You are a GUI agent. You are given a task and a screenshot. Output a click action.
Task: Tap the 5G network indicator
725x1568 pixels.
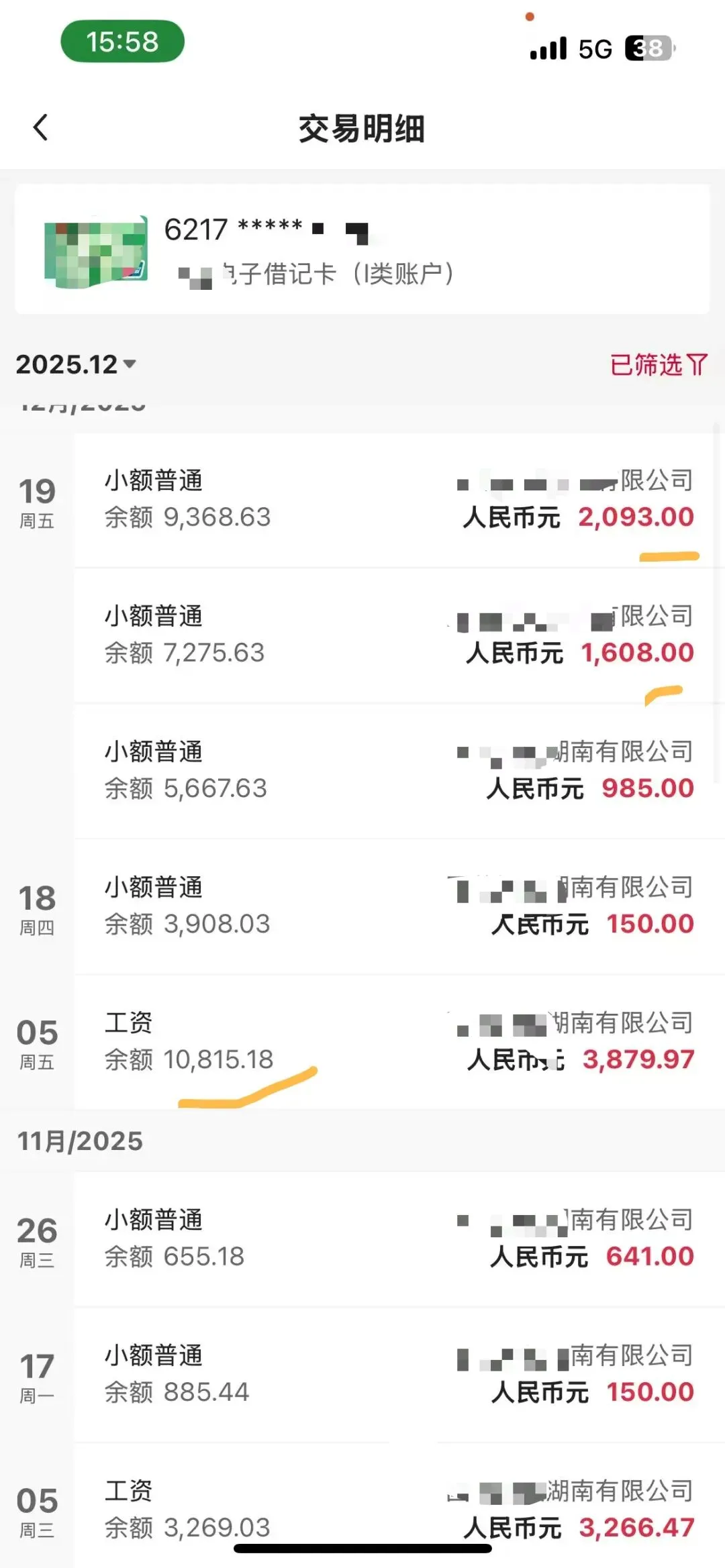tap(595, 49)
